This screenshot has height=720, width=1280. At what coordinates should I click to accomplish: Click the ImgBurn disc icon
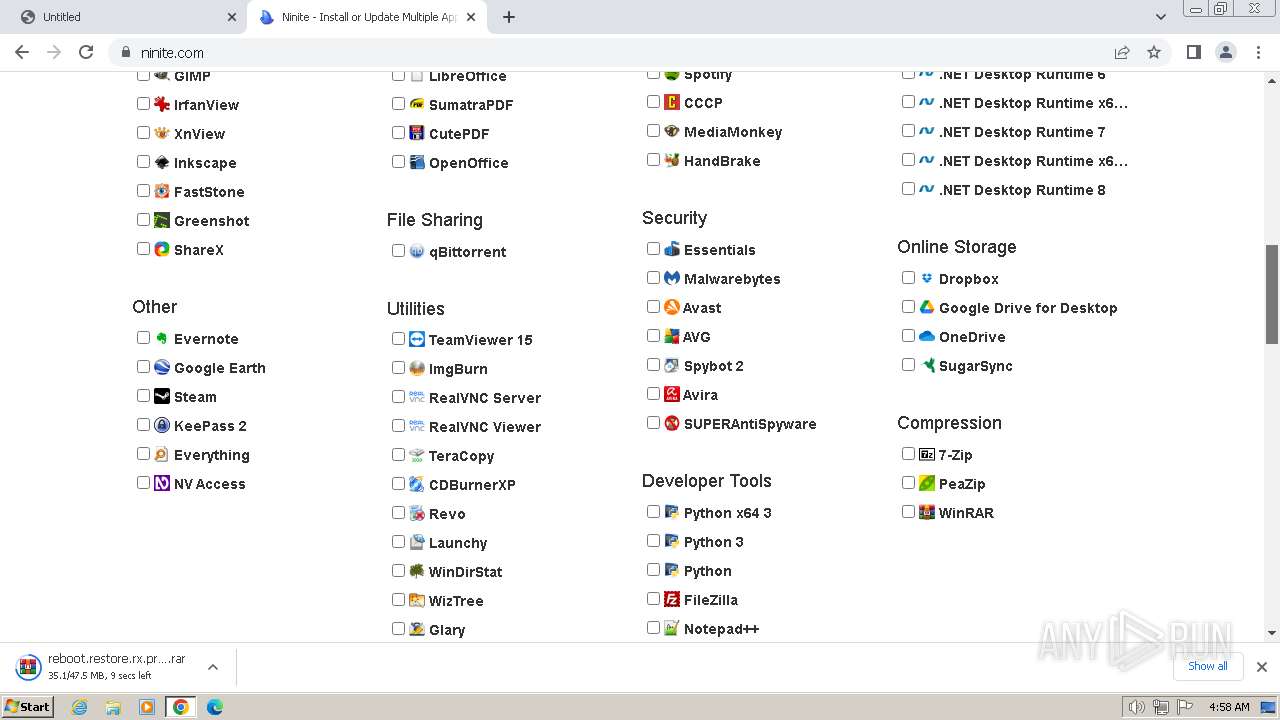click(x=417, y=368)
